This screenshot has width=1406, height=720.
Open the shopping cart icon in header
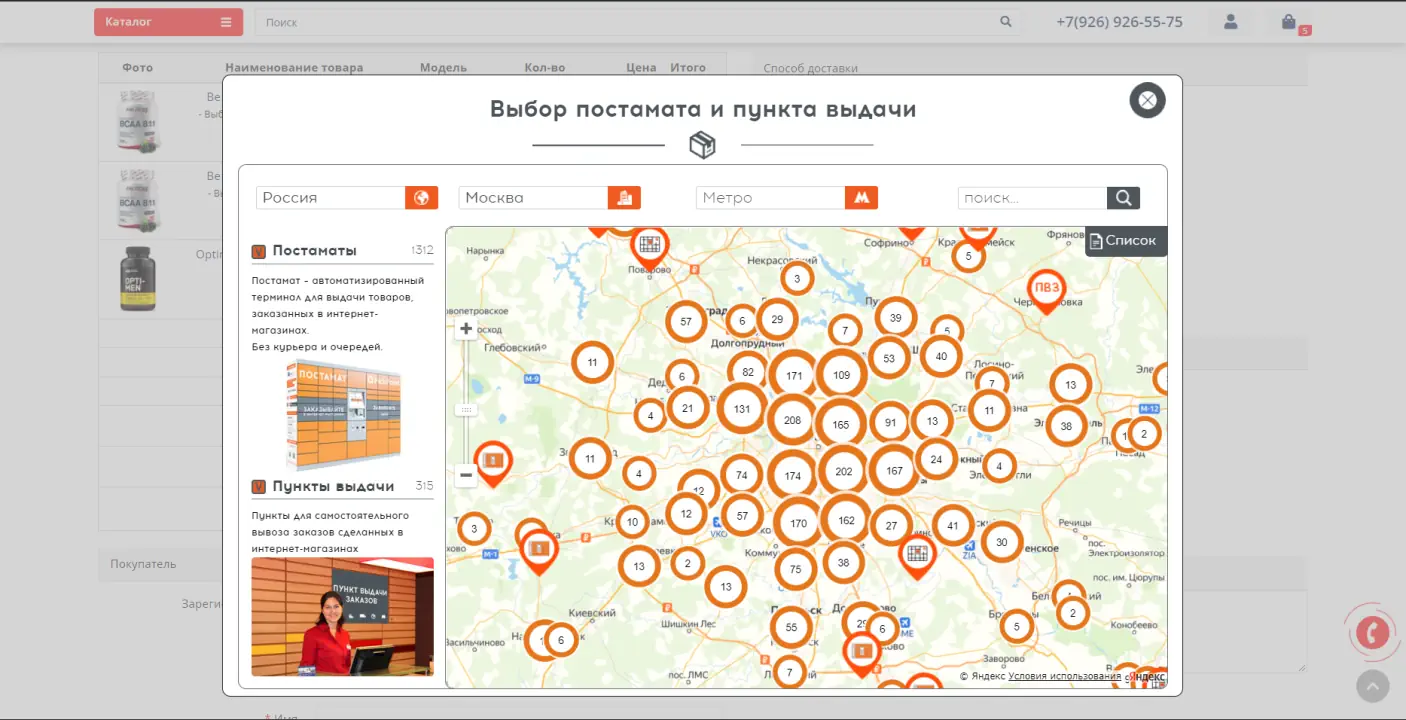click(1289, 22)
